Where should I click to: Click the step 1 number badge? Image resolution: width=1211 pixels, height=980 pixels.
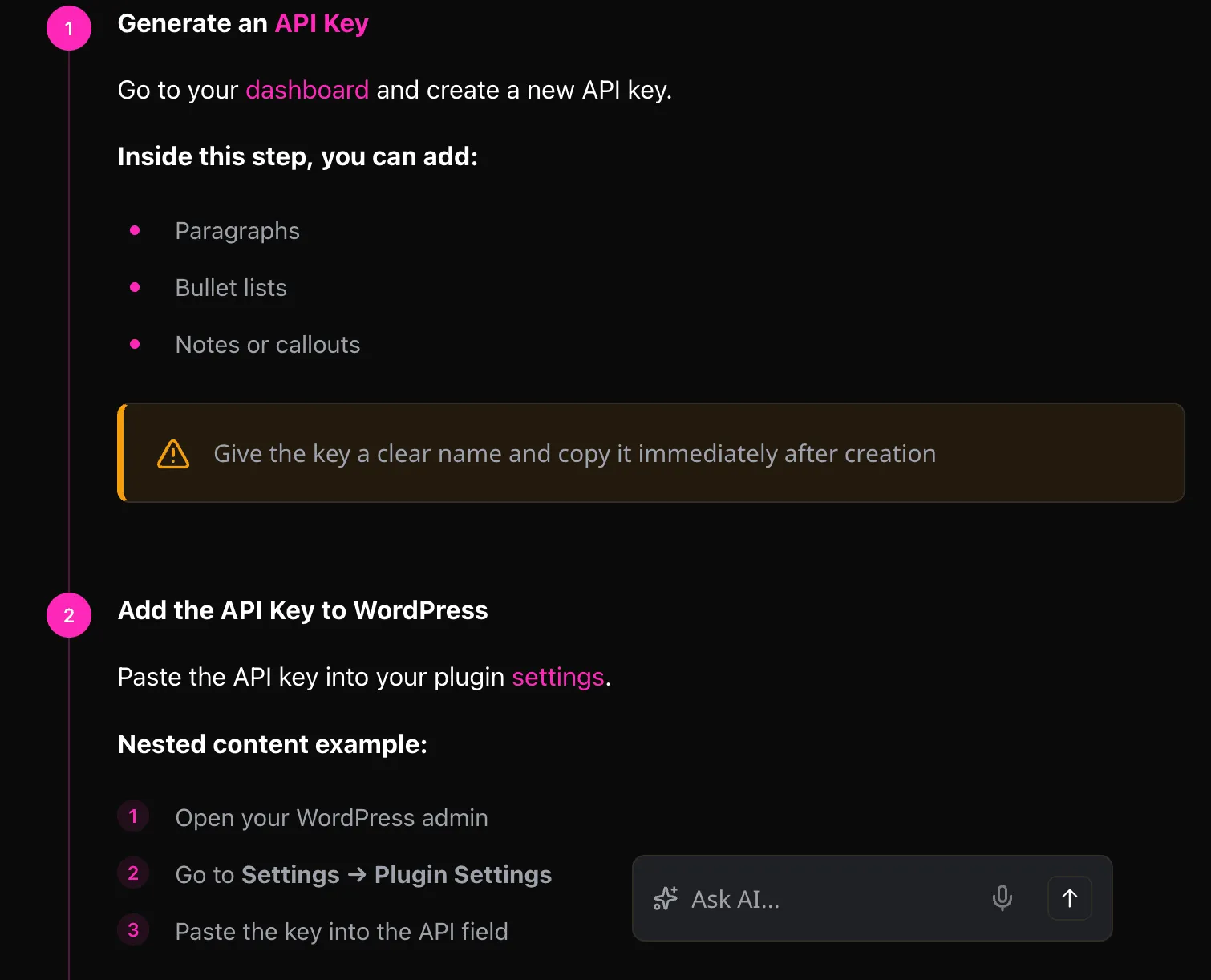(69, 27)
